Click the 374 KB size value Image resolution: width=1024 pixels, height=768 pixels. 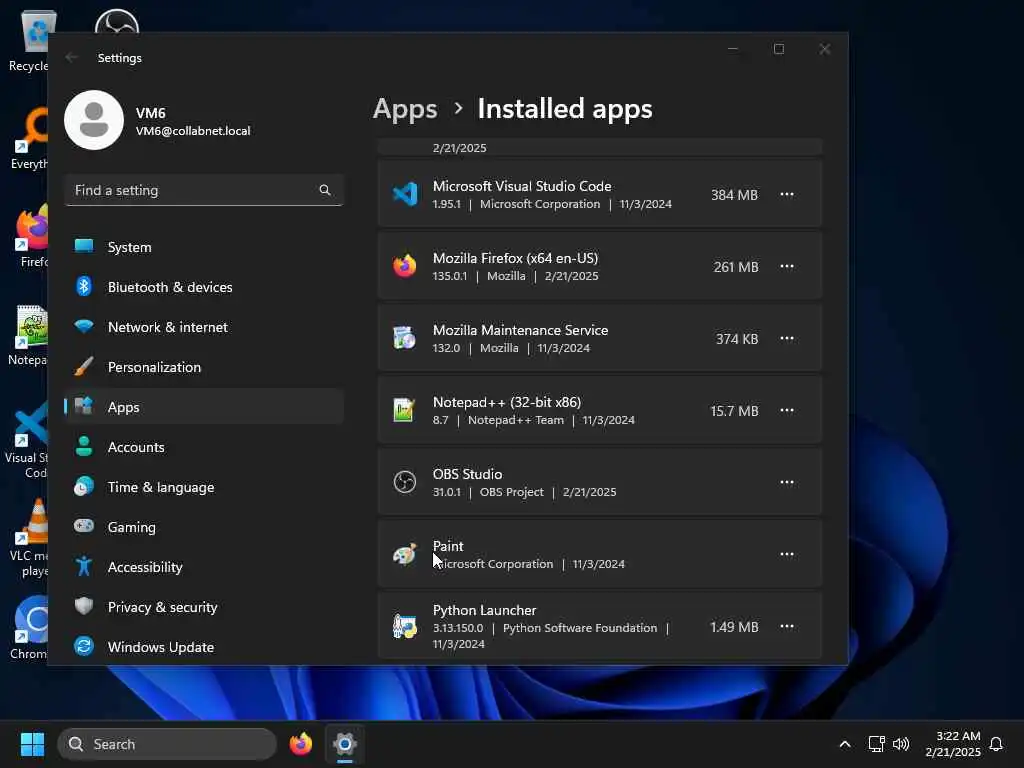pyautogui.click(x=737, y=338)
